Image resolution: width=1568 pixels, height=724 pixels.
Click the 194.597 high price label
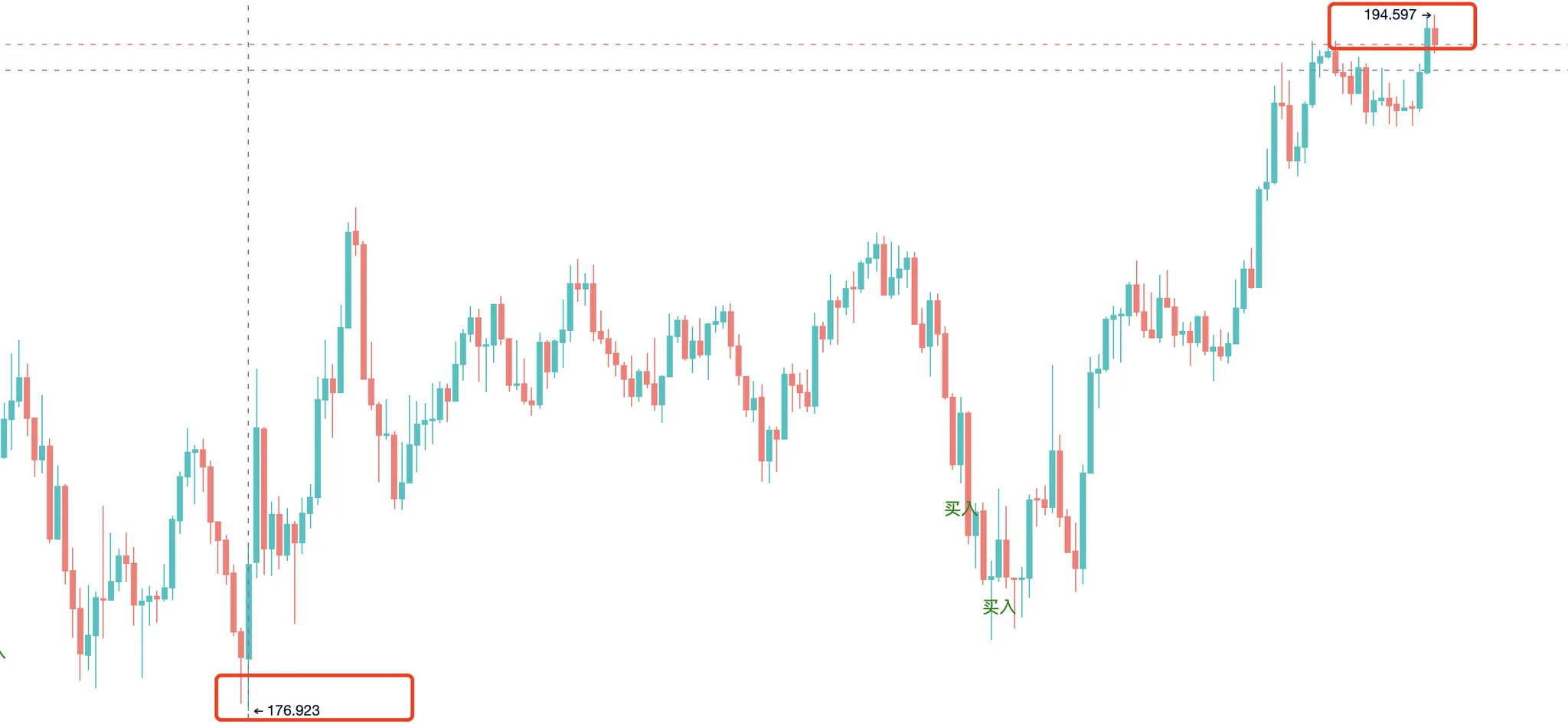point(1390,15)
